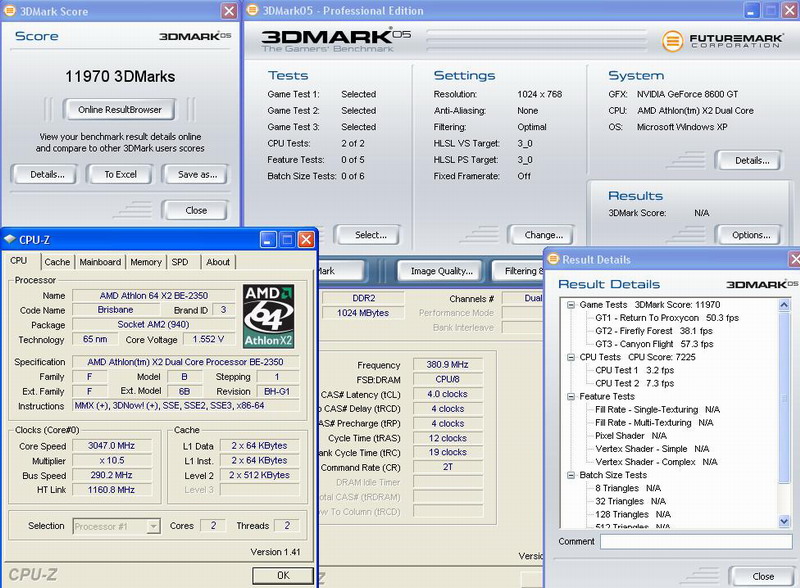Close the 3DMark Score window via title bar X
This screenshot has height=588, width=800.
pos(230,11)
